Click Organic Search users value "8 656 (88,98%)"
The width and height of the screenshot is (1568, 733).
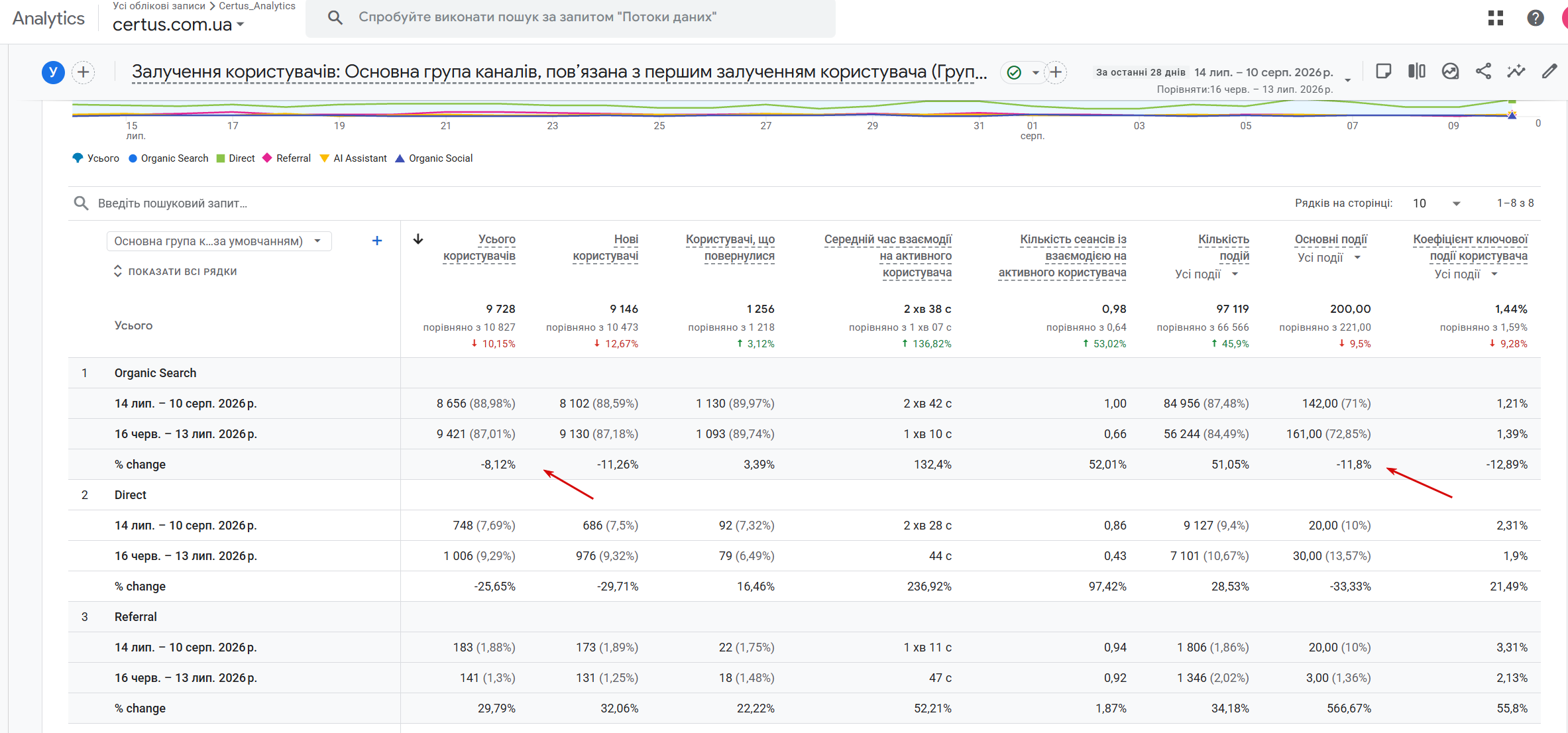click(x=476, y=404)
